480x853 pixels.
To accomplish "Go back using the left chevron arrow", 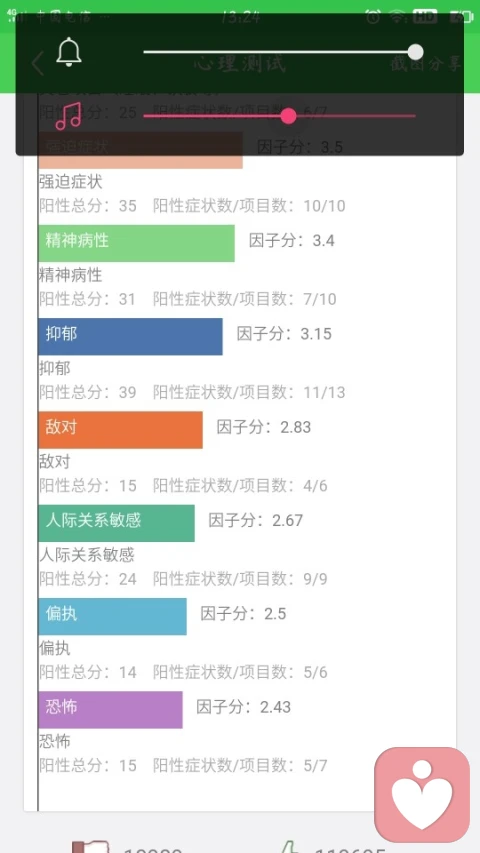I will point(37,64).
